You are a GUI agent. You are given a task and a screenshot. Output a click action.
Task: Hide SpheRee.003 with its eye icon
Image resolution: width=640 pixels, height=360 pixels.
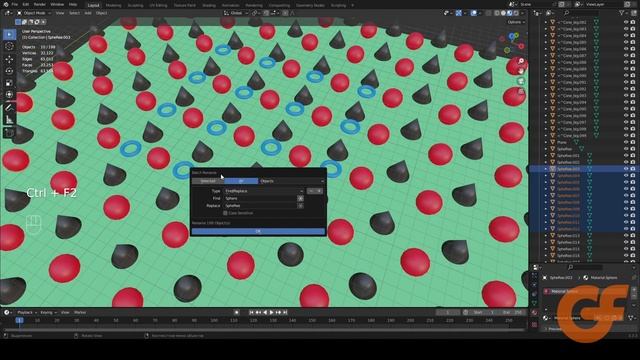(626, 169)
